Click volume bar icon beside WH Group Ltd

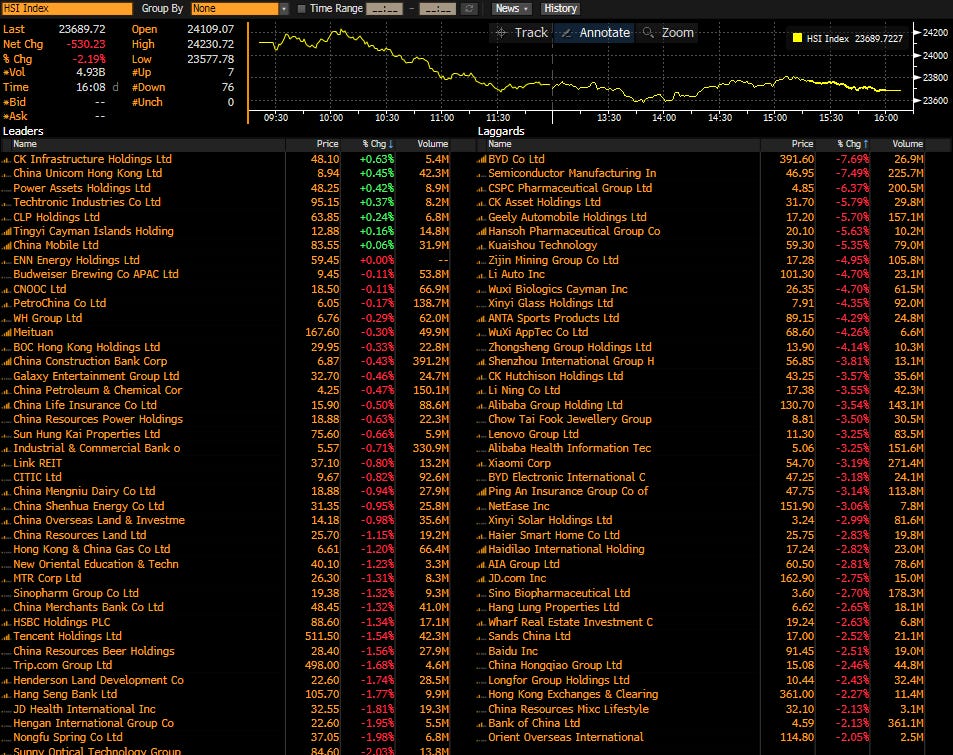[6, 319]
